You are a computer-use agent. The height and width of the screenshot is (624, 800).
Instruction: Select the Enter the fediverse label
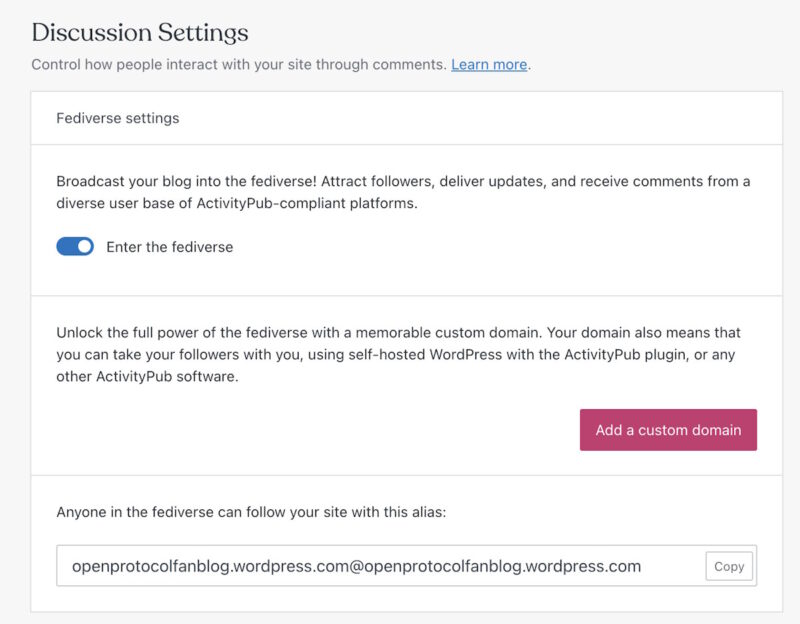pos(170,246)
